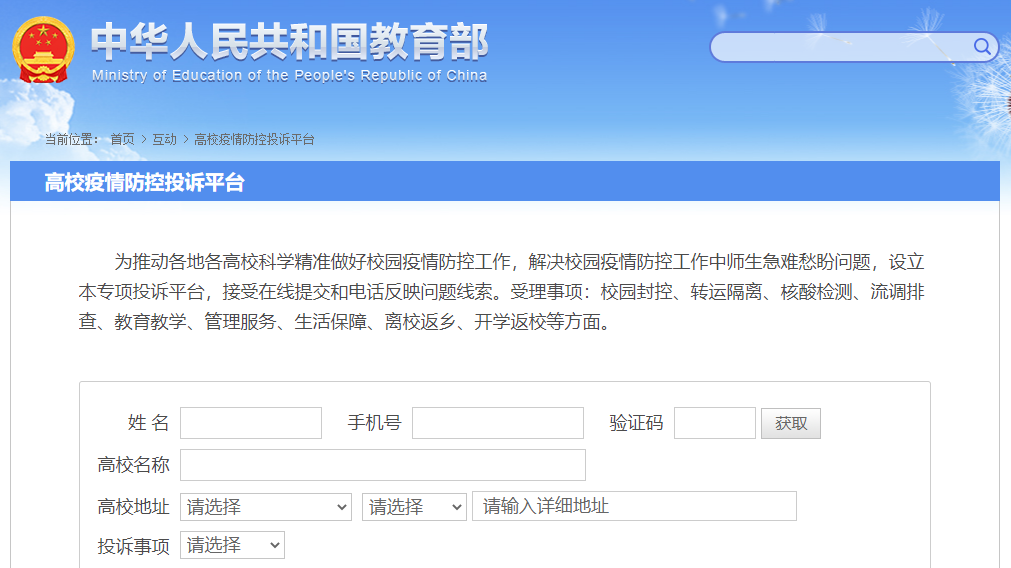Image resolution: width=1011 pixels, height=568 pixels.
Task: Click the national emblem logo
Action: tap(43, 50)
